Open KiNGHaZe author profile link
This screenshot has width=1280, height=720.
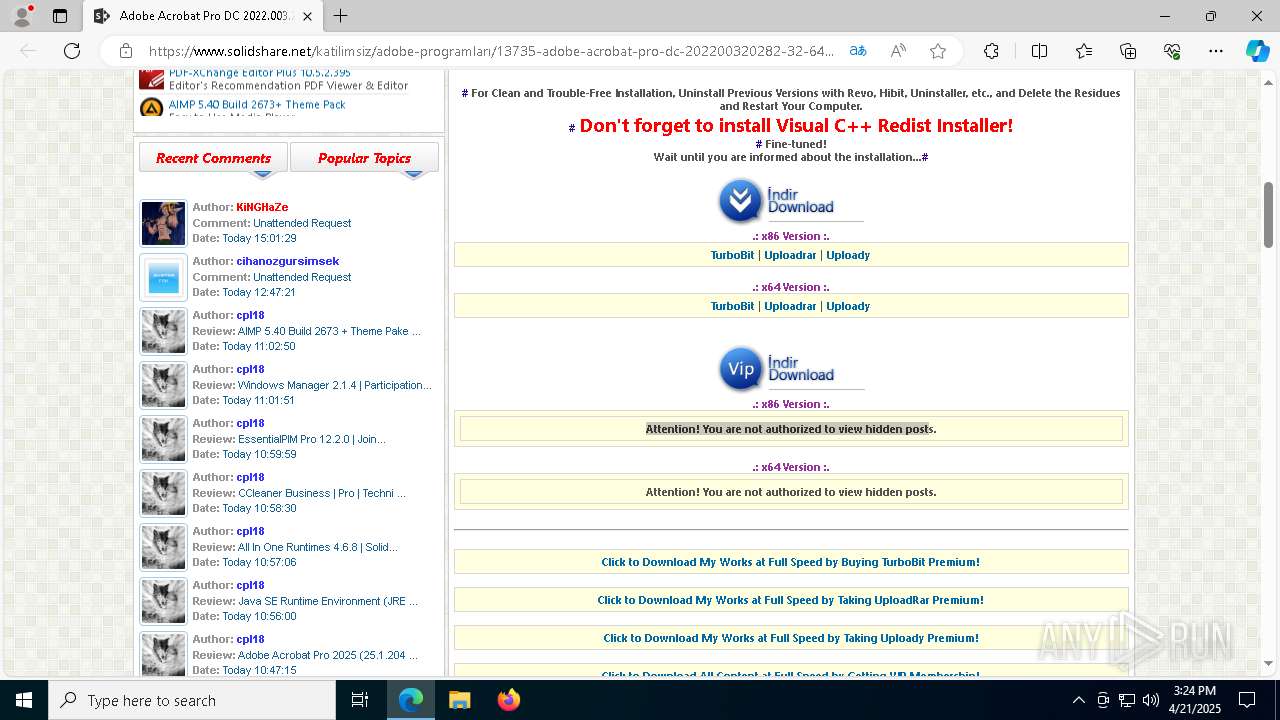pos(262,207)
